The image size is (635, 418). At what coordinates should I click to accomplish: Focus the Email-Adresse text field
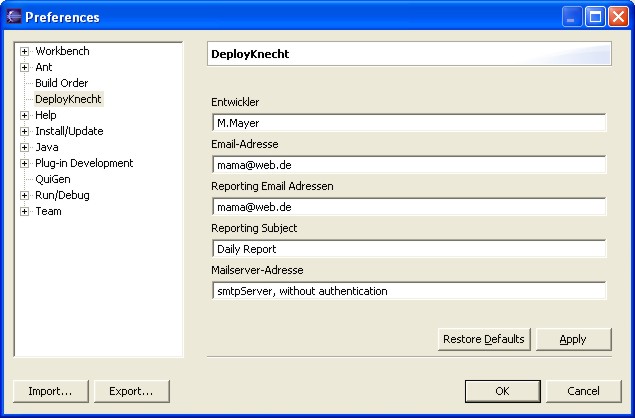[x=409, y=165]
